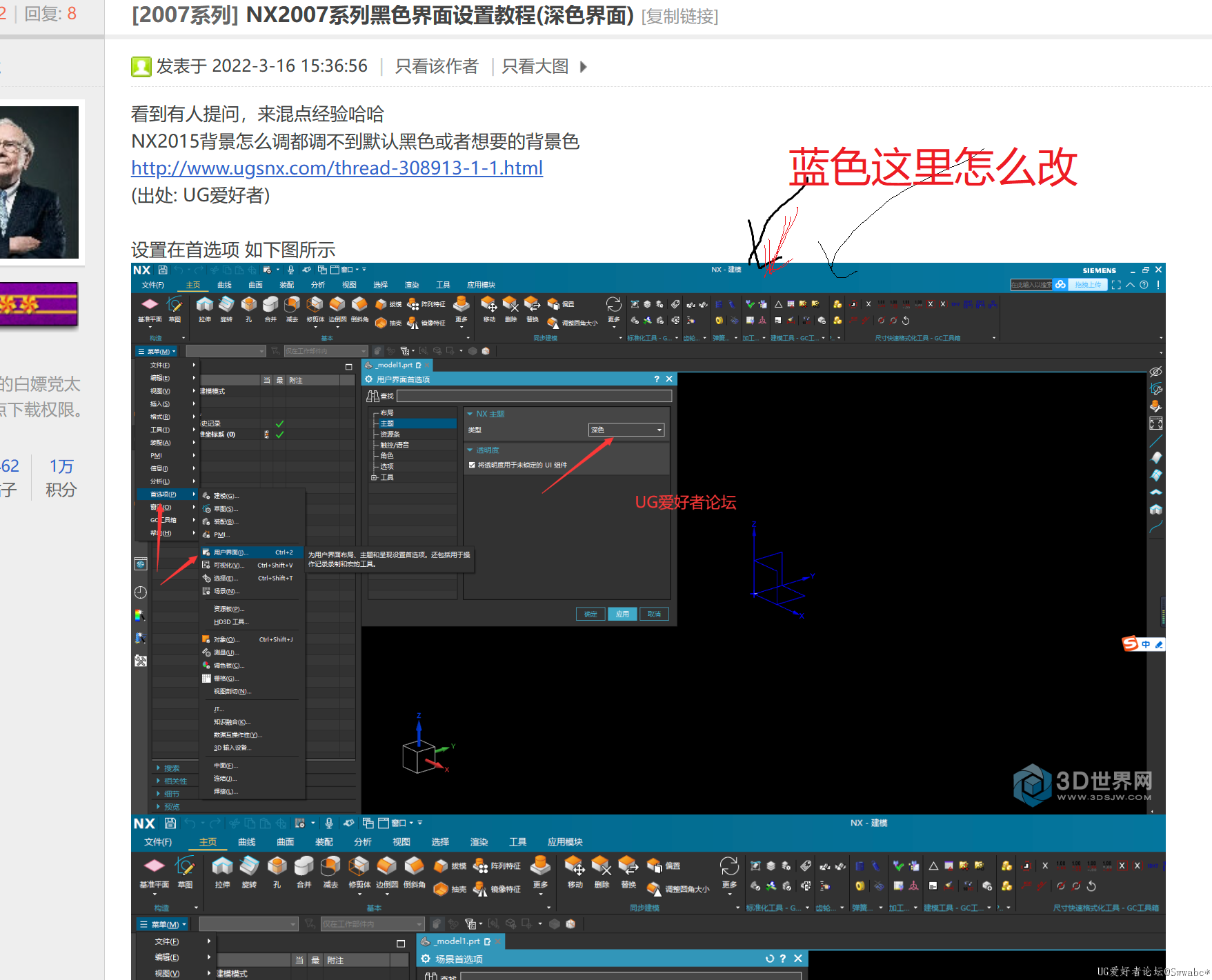Click the 阵列特征 pattern feature tool in the top ribbon
Viewport: 1212px width, 980px height.
click(426, 304)
